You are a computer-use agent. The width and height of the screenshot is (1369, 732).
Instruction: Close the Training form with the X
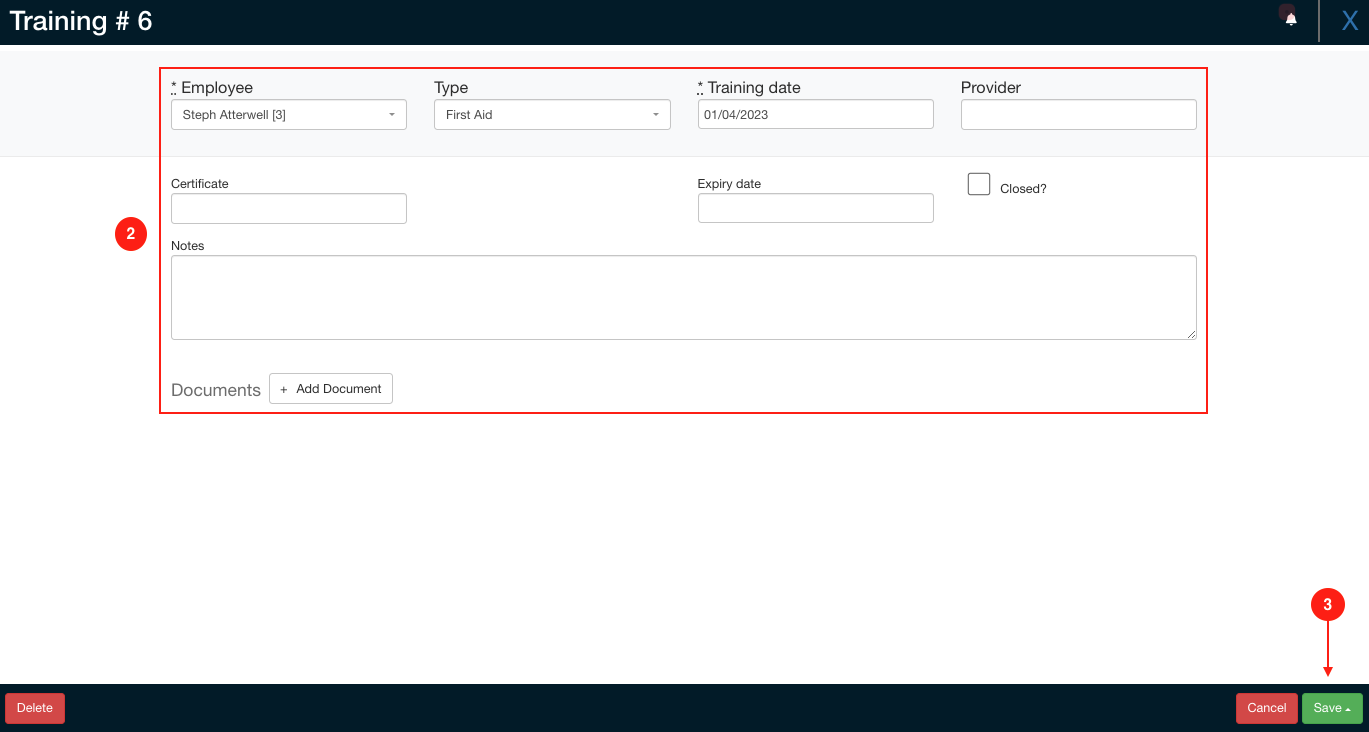pyautogui.click(x=1349, y=21)
